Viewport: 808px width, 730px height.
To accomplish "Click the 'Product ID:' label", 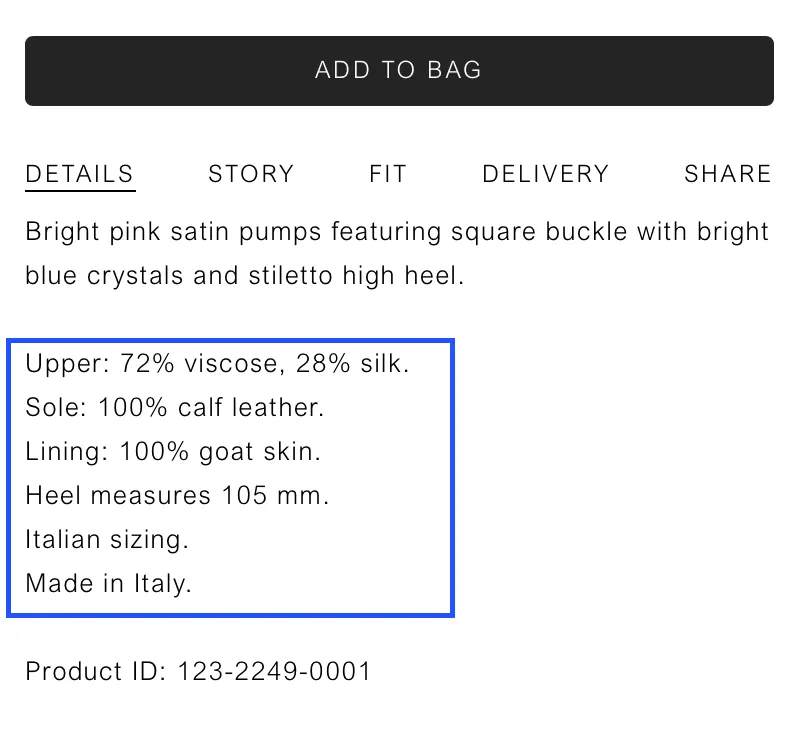I will [96, 671].
